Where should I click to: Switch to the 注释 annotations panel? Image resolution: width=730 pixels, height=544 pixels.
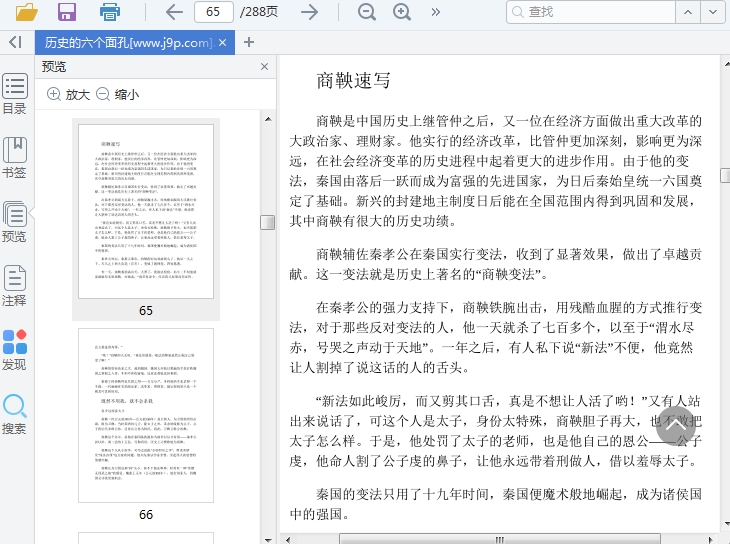coord(15,285)
